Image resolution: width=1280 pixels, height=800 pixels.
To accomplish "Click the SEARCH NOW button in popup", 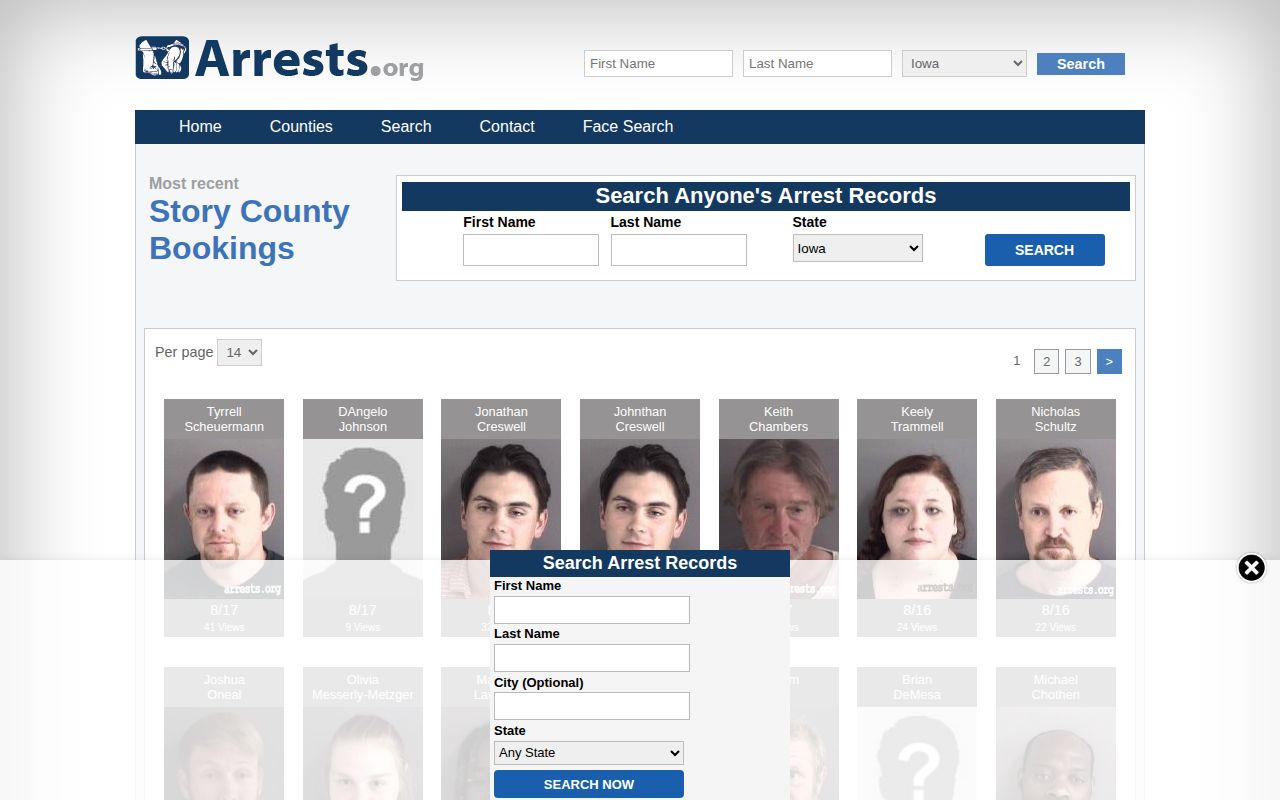I will point(589,784).
